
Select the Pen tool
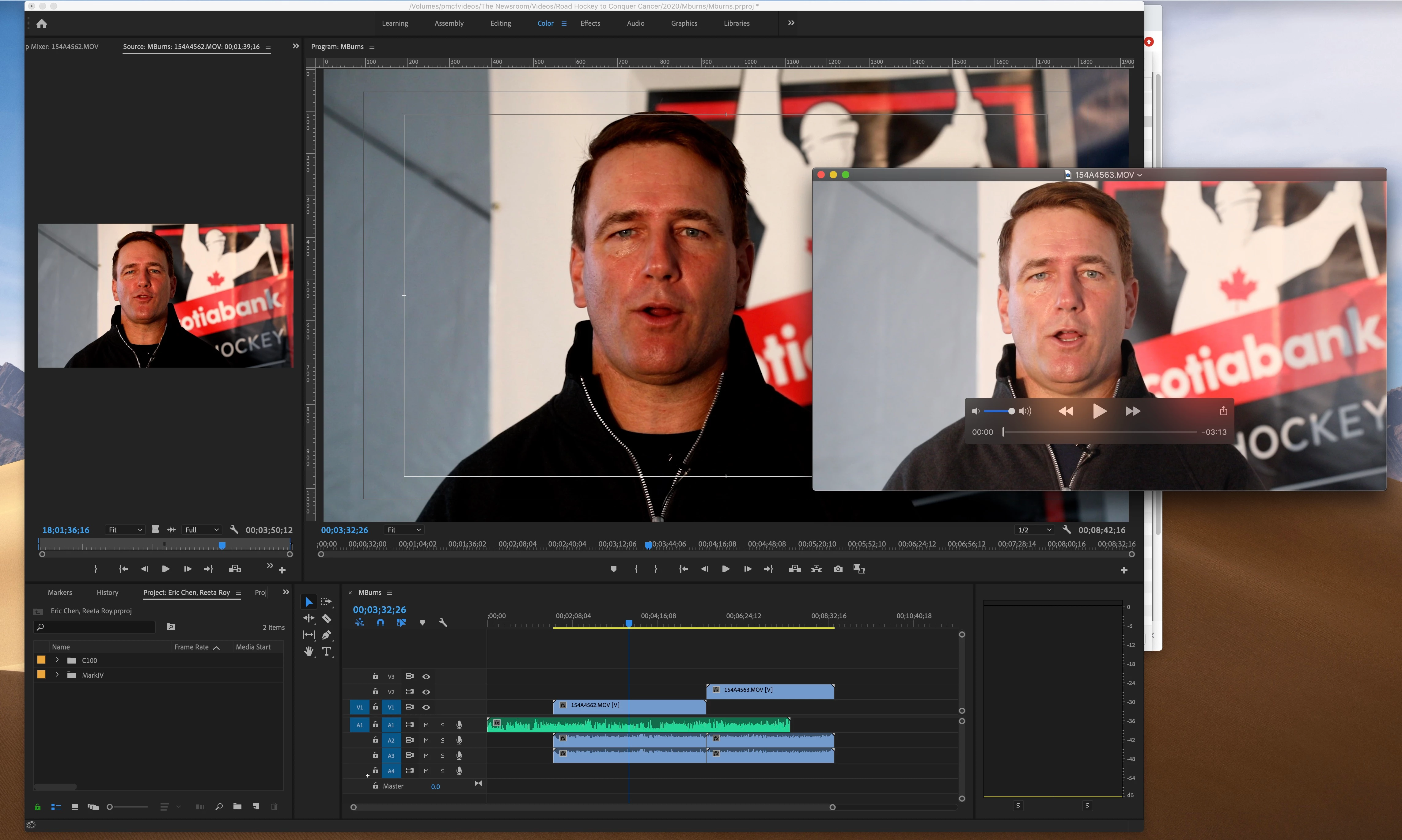[327, 635]
